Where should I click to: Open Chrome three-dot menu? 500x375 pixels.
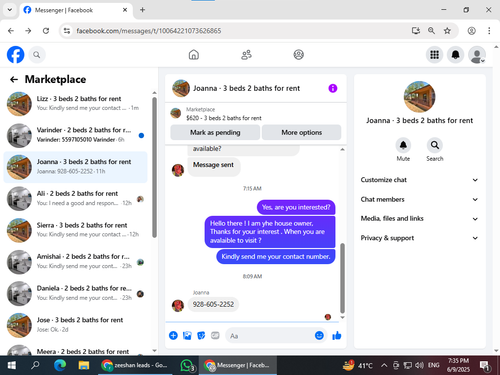click(x=489, y=31)
